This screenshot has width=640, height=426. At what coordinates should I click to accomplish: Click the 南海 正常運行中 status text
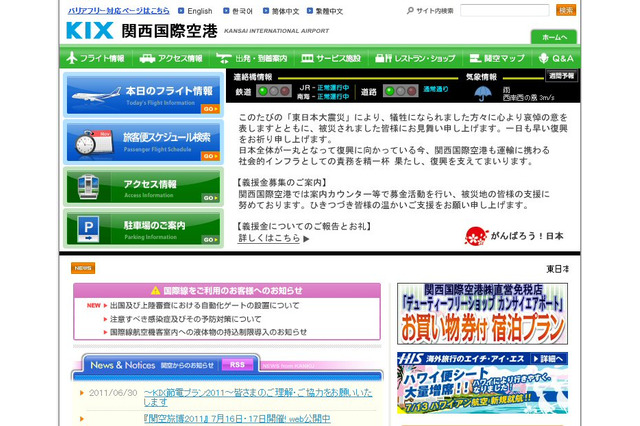323,96
